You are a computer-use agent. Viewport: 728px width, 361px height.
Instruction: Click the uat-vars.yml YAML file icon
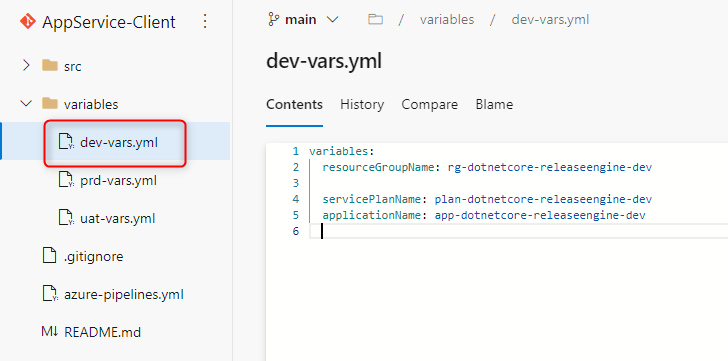coord(66,218)
